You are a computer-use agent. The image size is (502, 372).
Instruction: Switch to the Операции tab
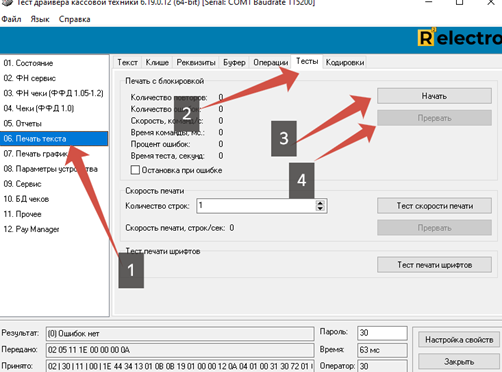270,62
